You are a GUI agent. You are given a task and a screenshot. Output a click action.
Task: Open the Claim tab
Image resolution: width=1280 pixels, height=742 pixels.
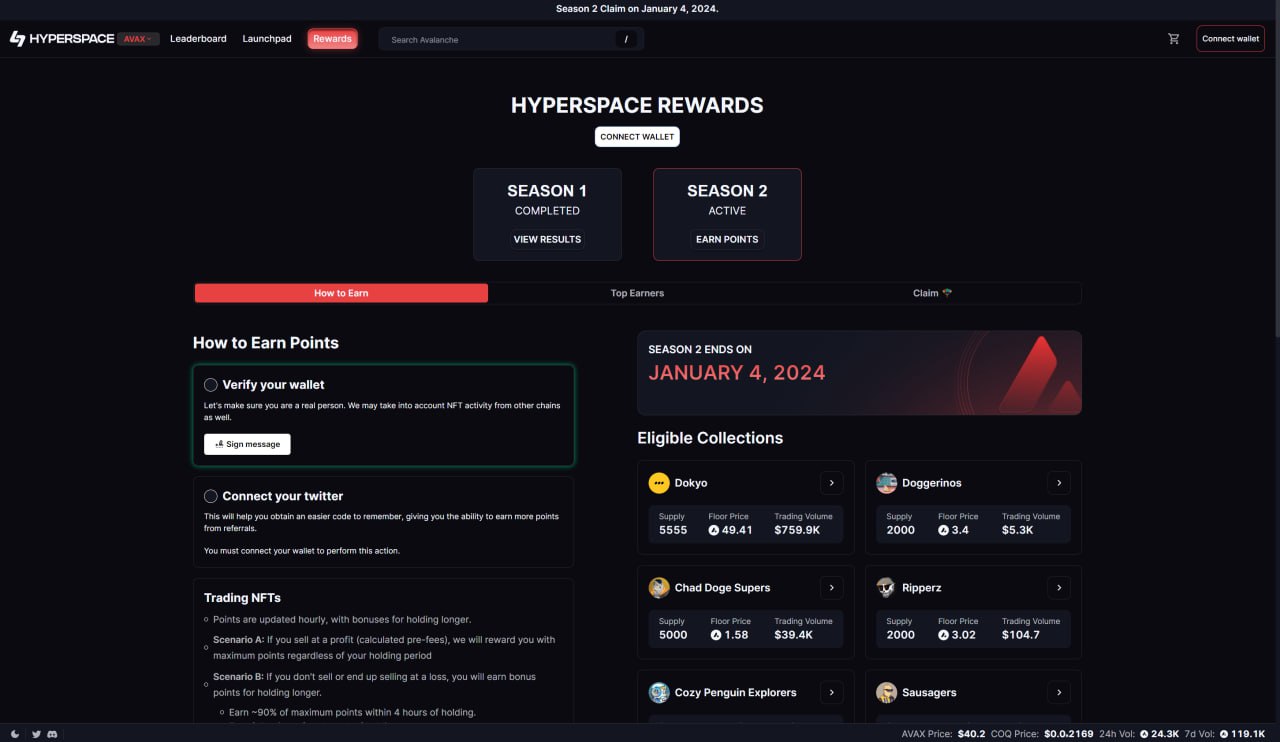point(932,293)
